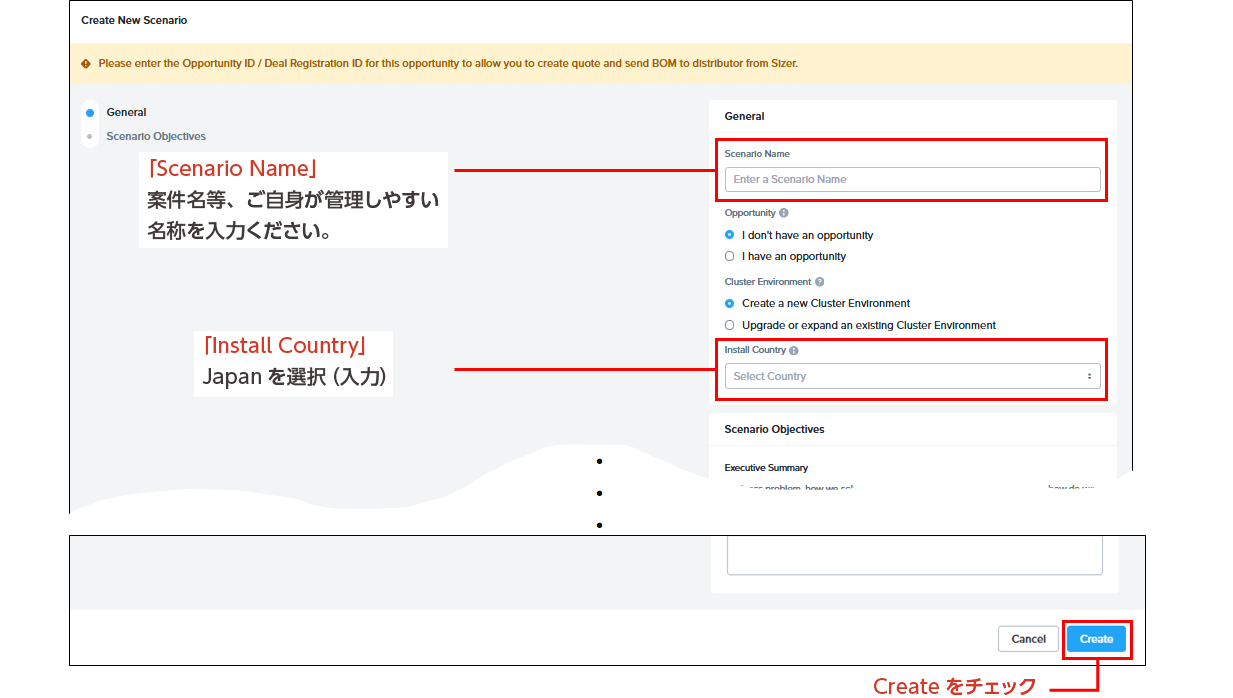Click the info icon next to Install Country
Screen dimensions: 1233x698
coord(794,351)
